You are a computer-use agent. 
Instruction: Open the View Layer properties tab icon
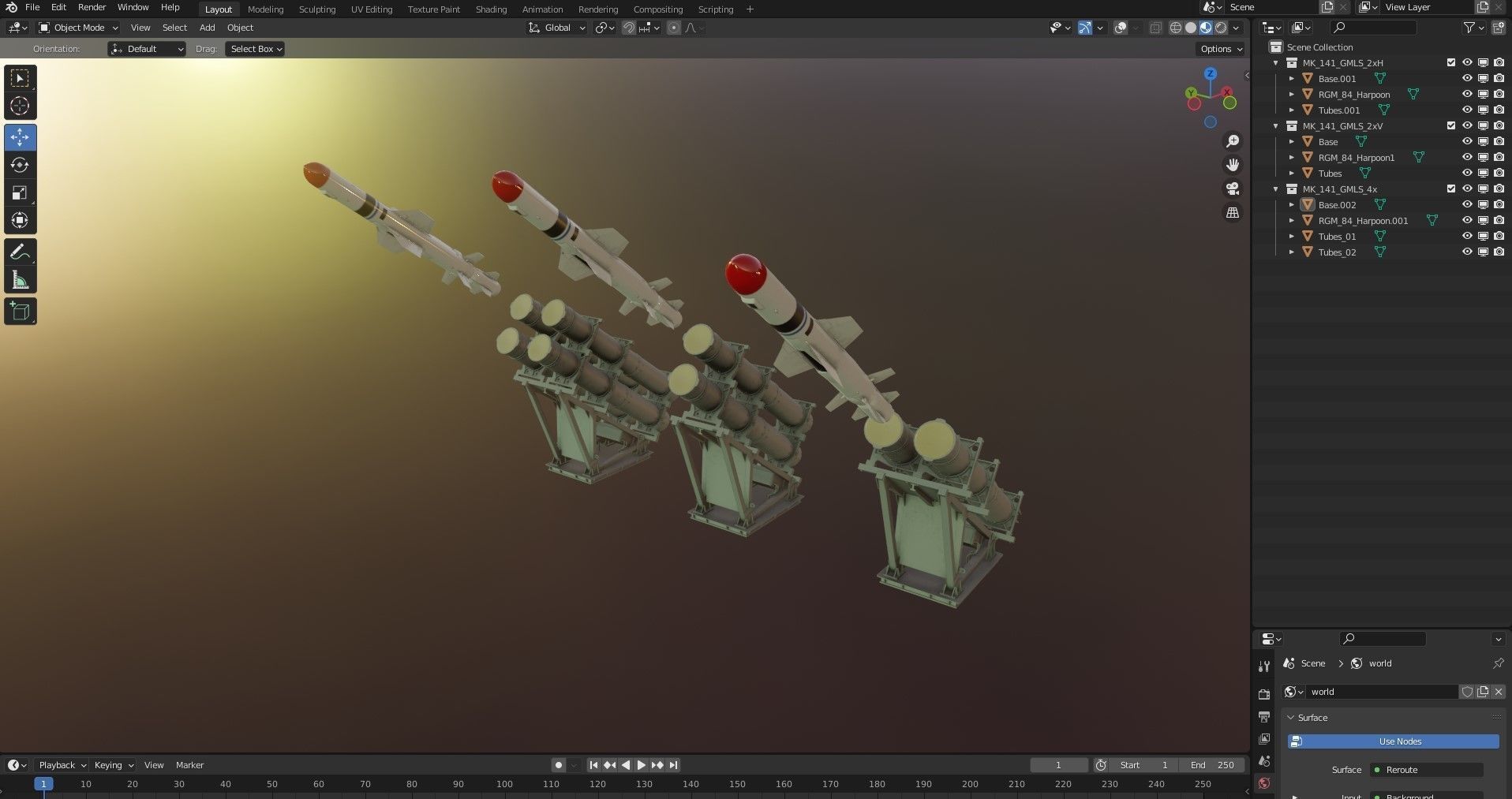[x=1264, y=739]
